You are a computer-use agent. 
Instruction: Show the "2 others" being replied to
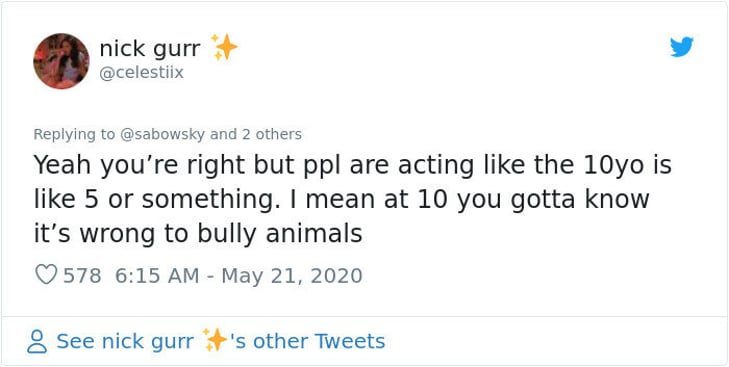click(x=271, y=134)
